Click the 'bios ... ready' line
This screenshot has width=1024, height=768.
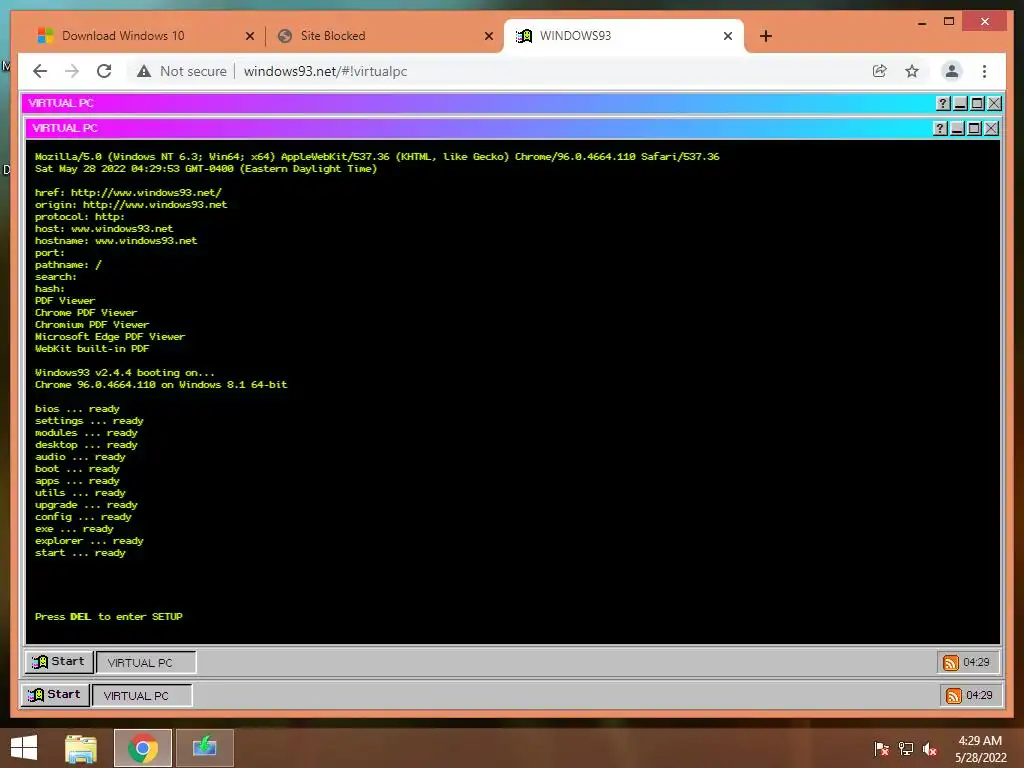pos(77,409)
